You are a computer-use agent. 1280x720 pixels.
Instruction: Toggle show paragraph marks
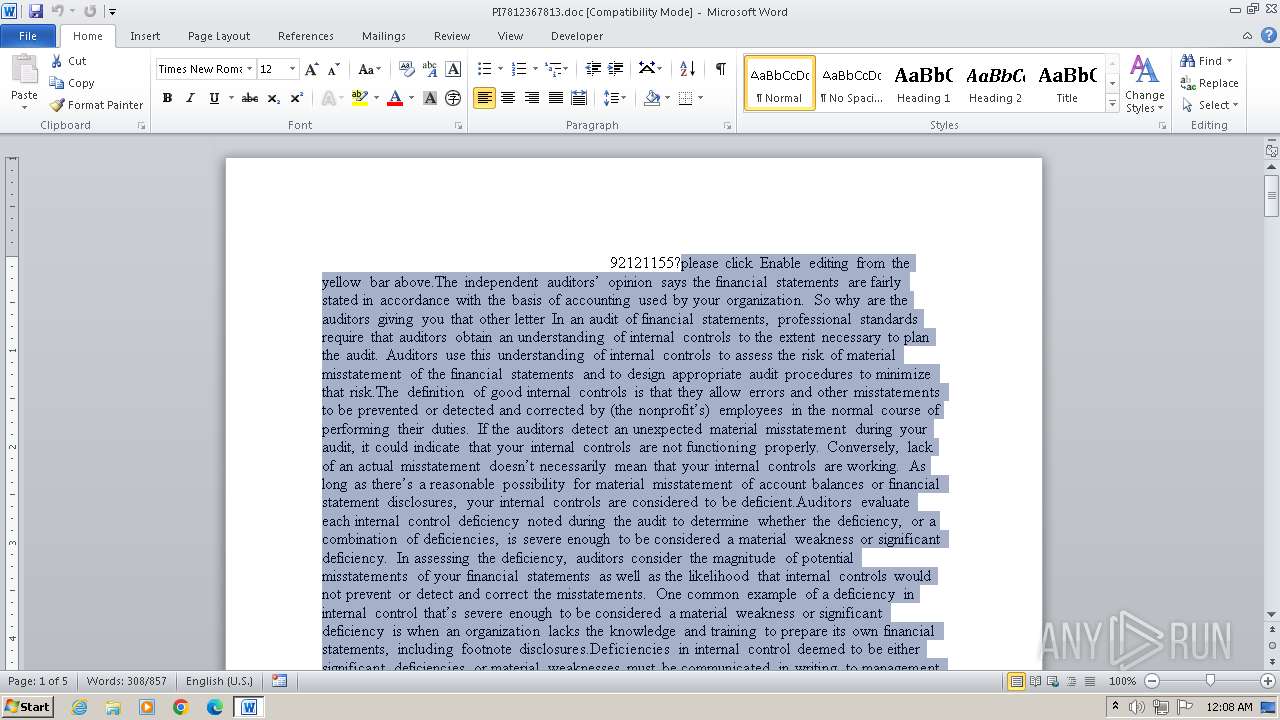point(720,69)
